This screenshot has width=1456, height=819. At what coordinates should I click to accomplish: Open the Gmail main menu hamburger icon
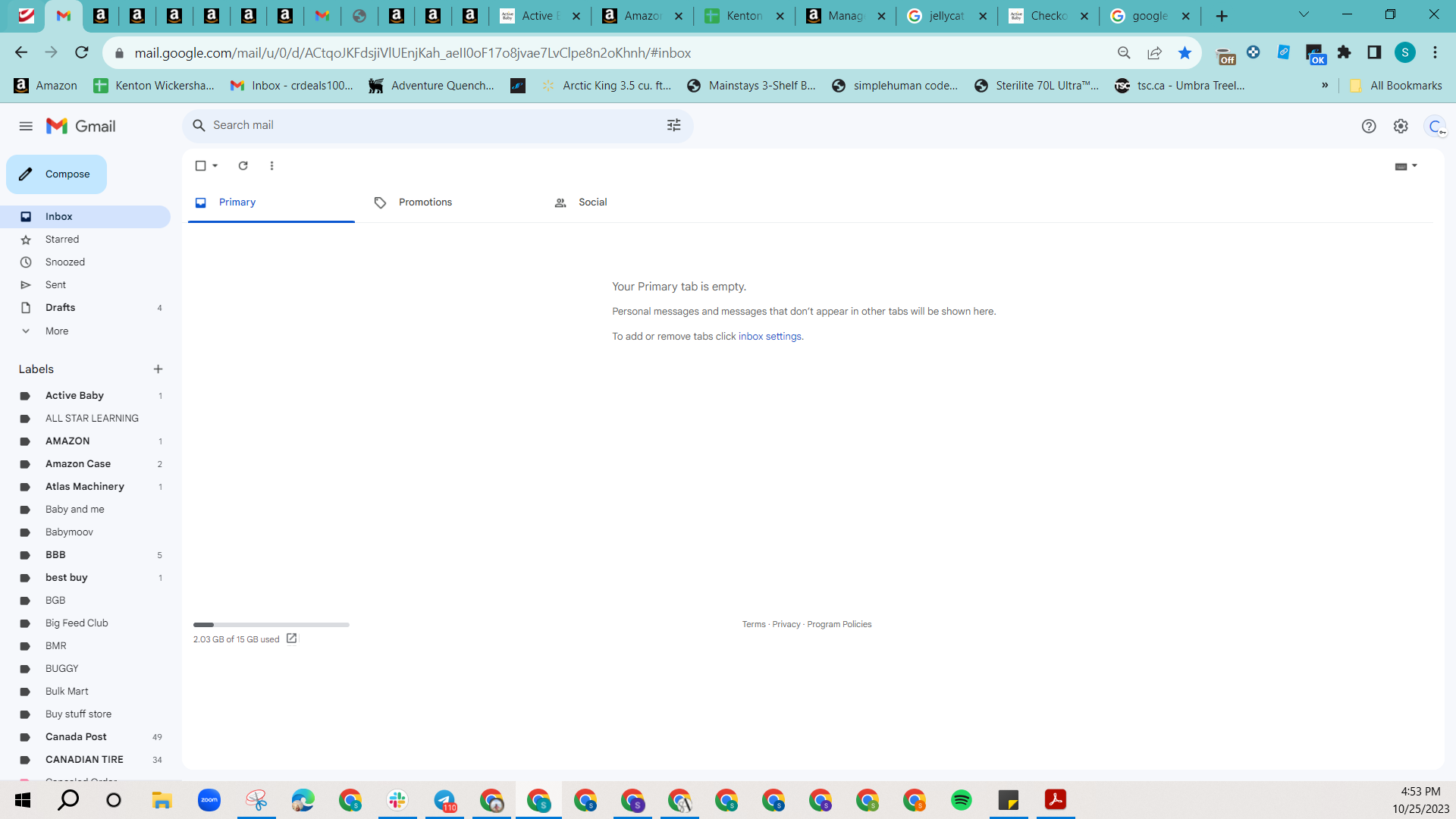click(26, 126)
